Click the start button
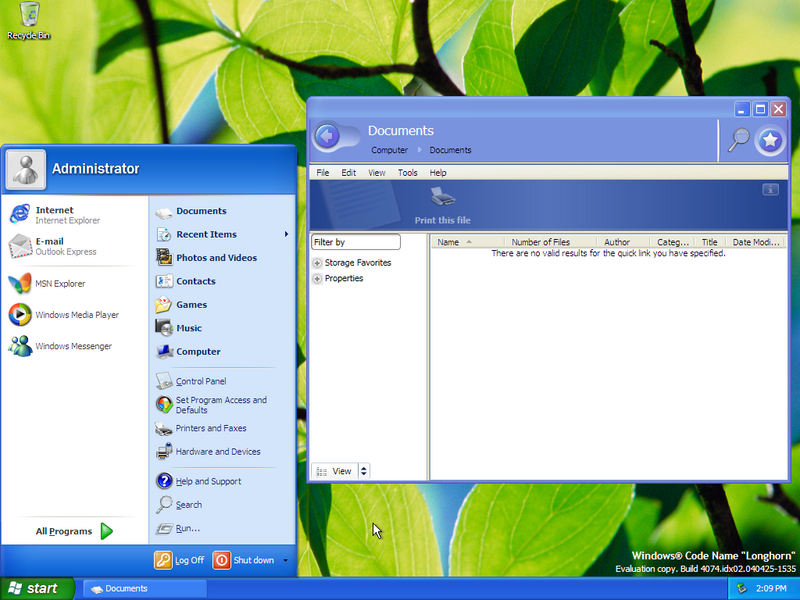Screen dimensions: 800x600 coord(37,589)
